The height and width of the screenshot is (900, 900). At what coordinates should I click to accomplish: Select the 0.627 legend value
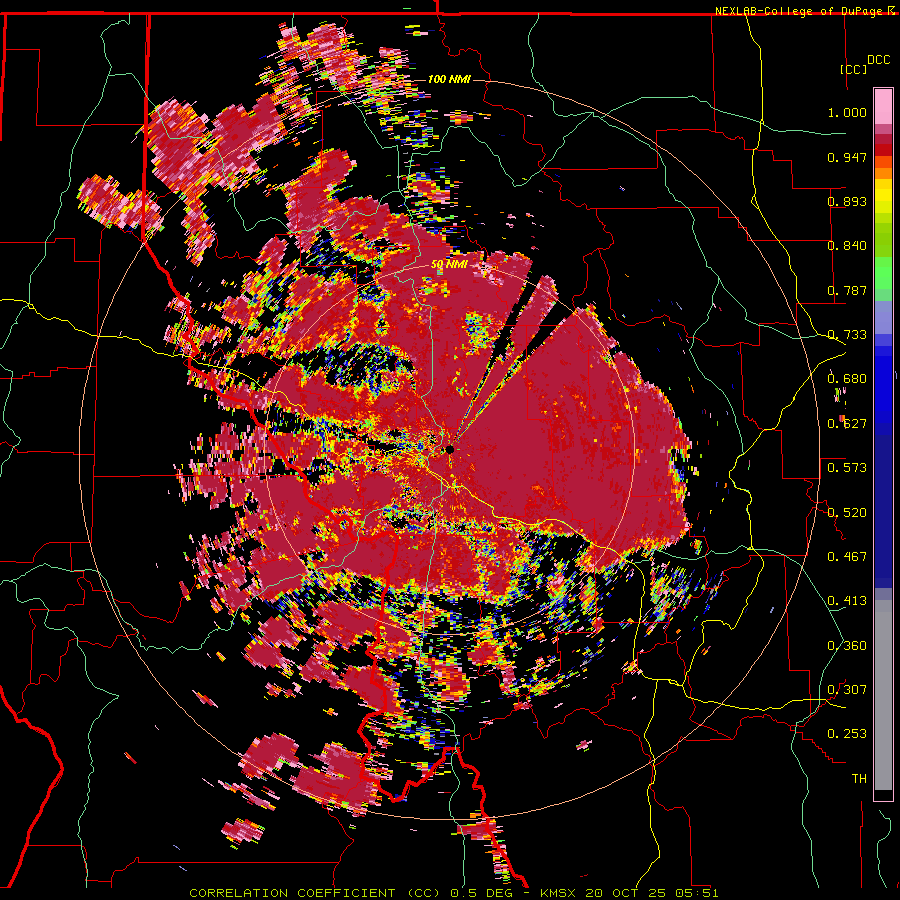847,424
